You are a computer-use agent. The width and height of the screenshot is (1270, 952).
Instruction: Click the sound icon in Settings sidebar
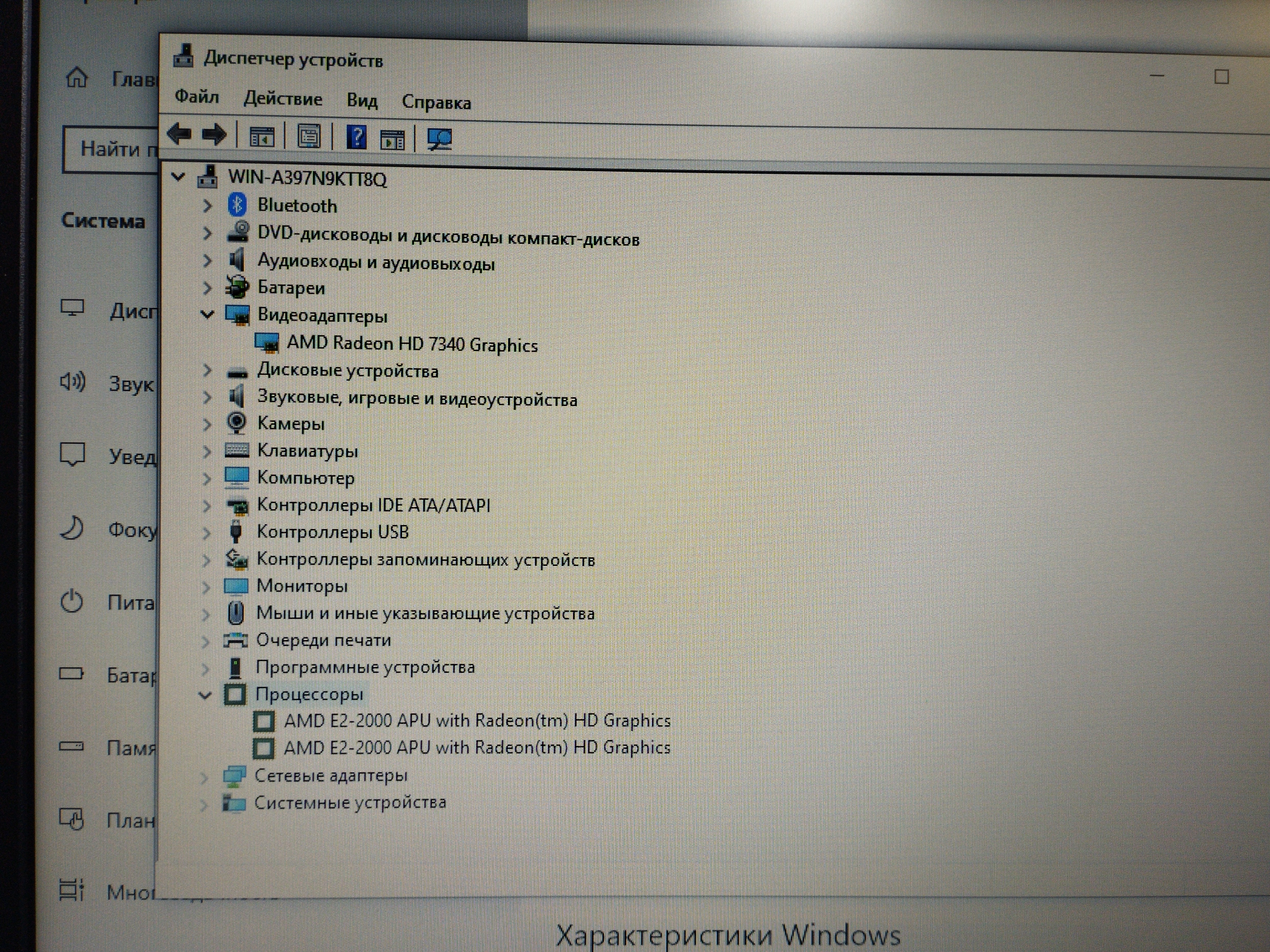[73, 381]
